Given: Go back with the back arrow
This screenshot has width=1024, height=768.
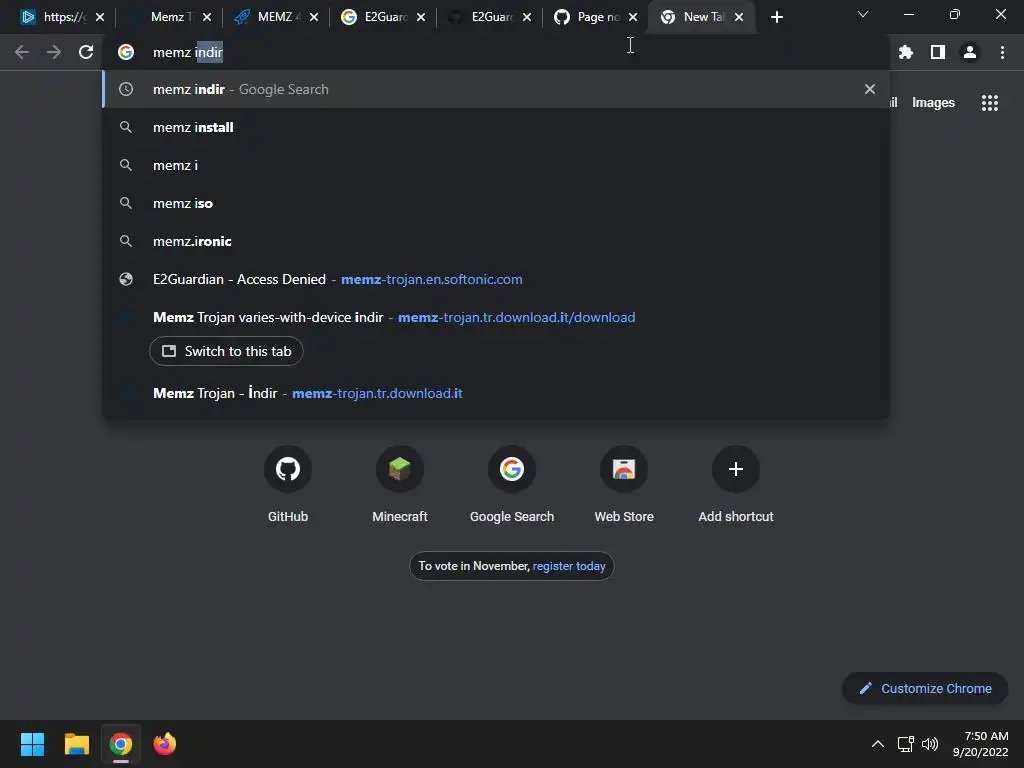Looking at the screenshot, I should pyautogui.click(x=22, y=52).
